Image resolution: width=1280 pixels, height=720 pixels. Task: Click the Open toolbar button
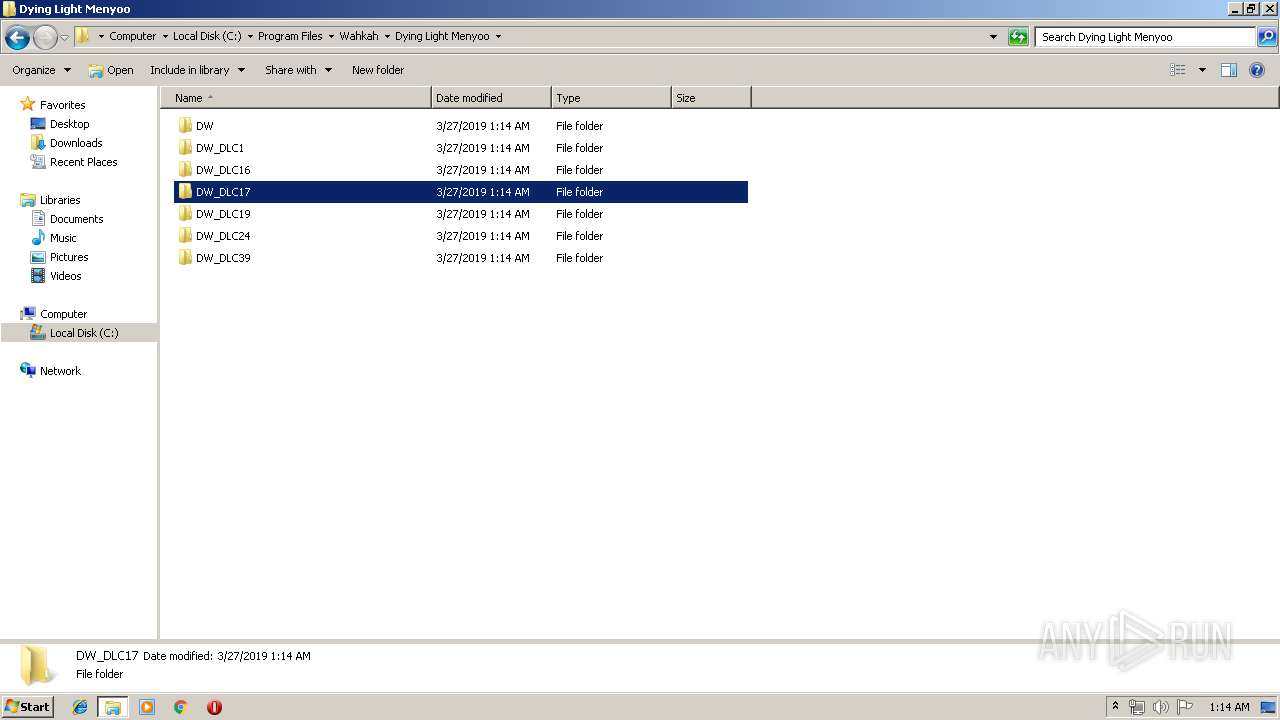coord(111,70)
